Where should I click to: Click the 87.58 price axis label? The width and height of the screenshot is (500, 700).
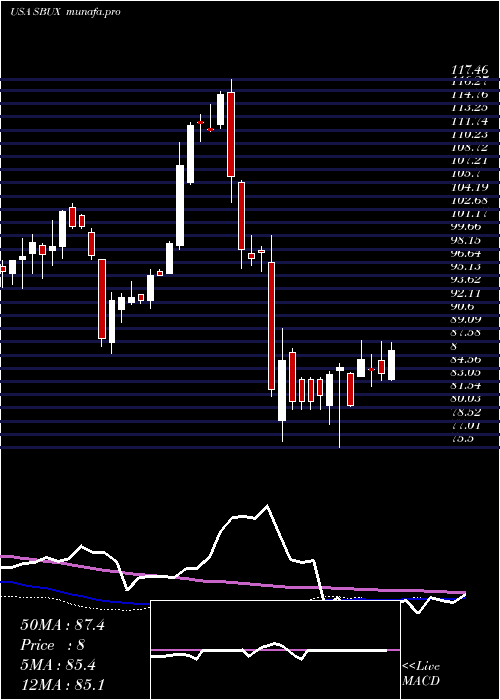(x=468, y=333)
